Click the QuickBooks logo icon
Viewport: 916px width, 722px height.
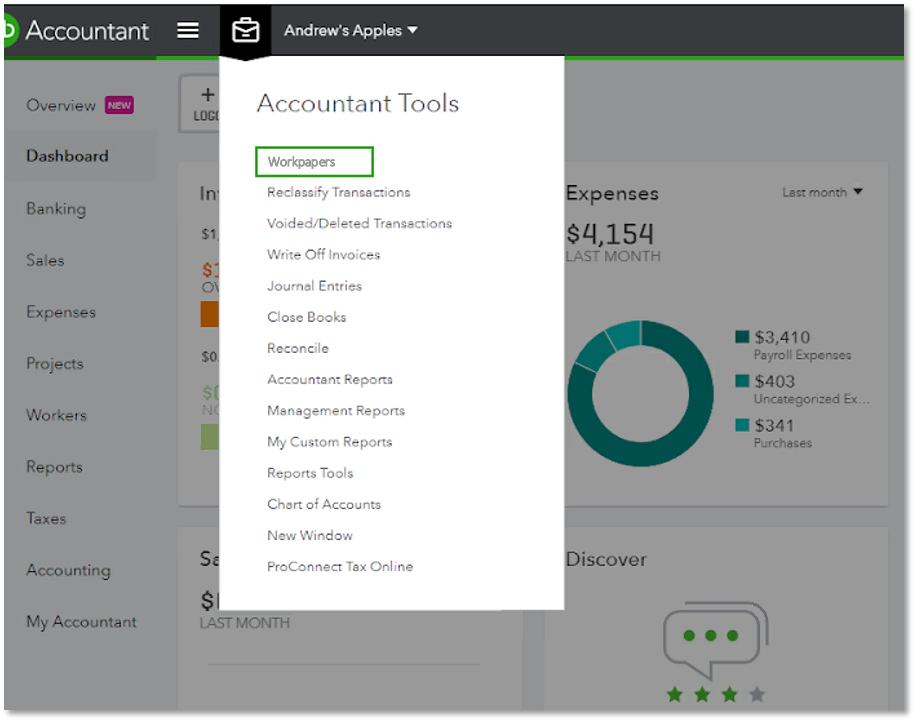pos(10,30)
